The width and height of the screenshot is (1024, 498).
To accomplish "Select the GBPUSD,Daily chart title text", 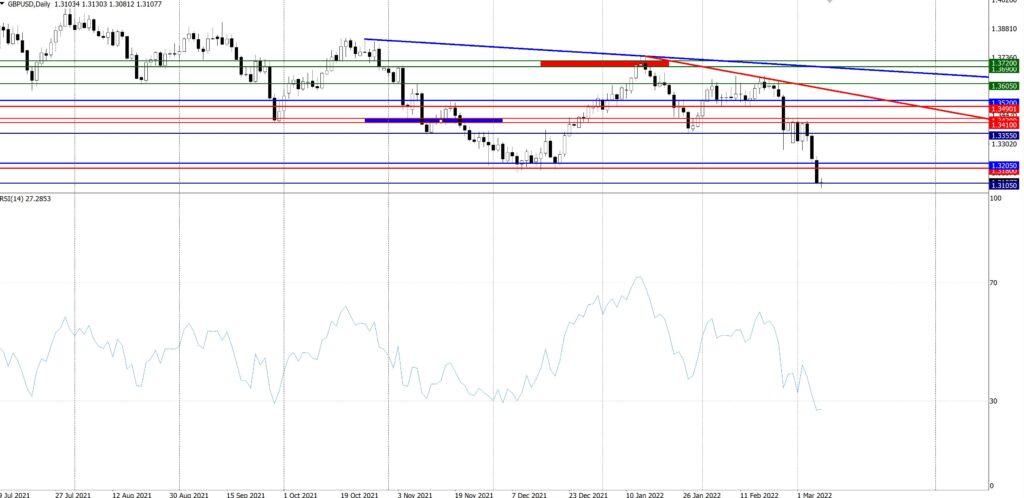I will click(x=30, y=5).
